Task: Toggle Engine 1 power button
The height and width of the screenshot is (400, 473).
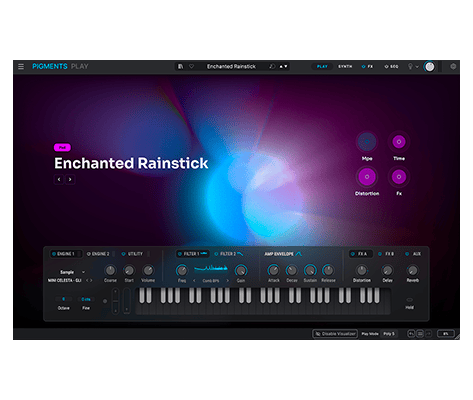Action: click(54, 254)
